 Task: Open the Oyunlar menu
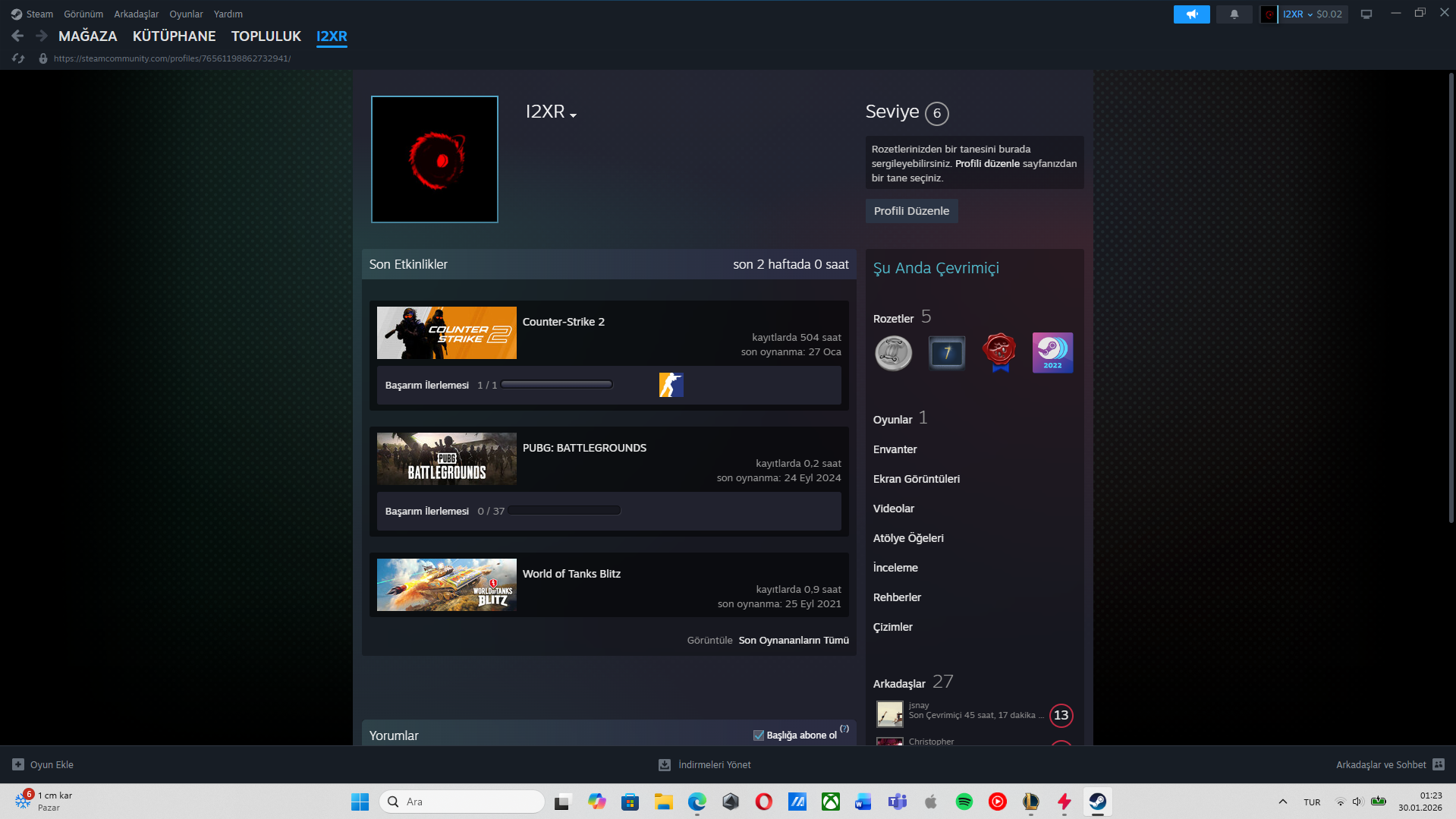(x=186, y=14)
